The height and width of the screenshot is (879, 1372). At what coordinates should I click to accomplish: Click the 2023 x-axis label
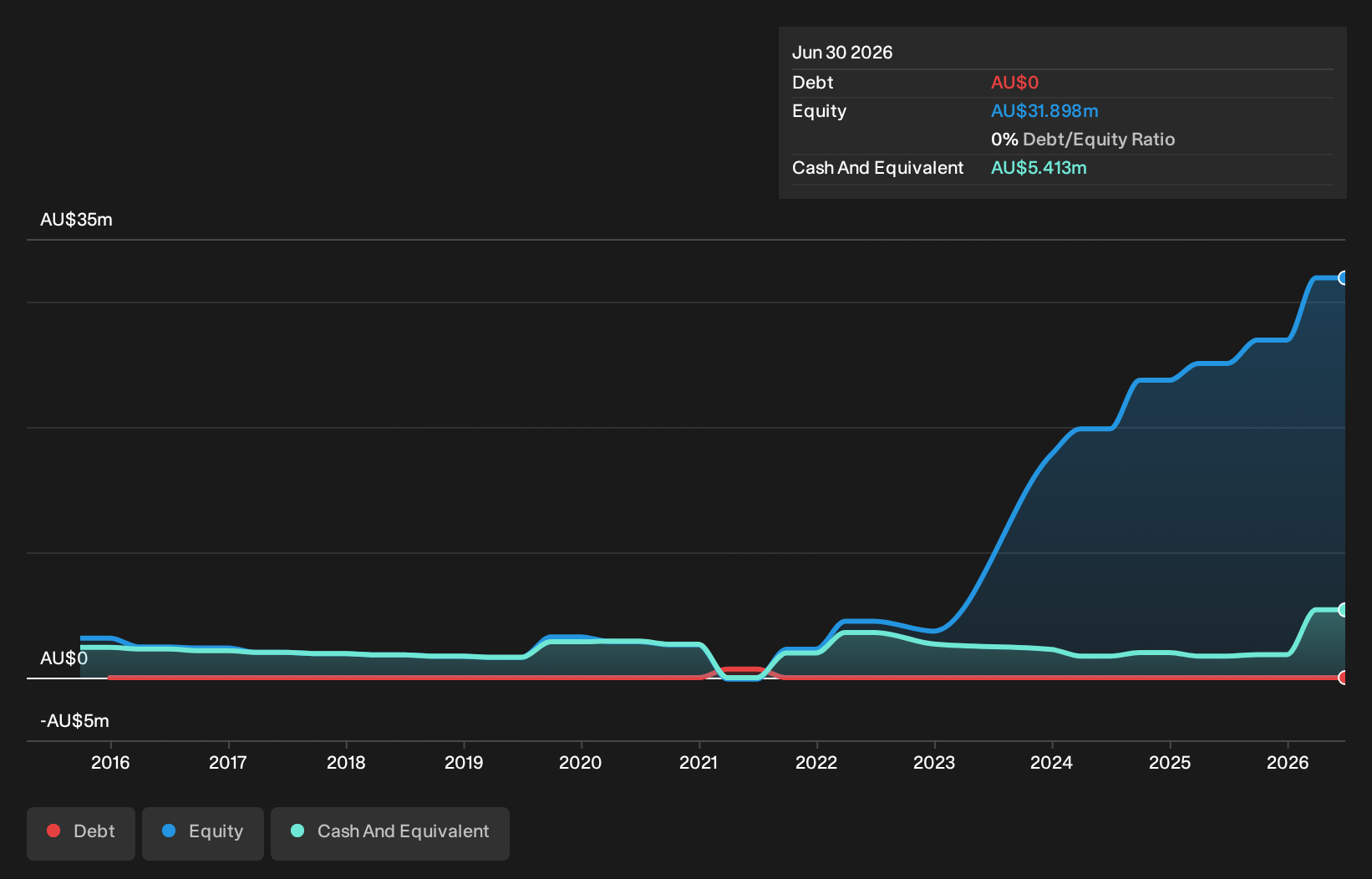(x=934, y=762)
